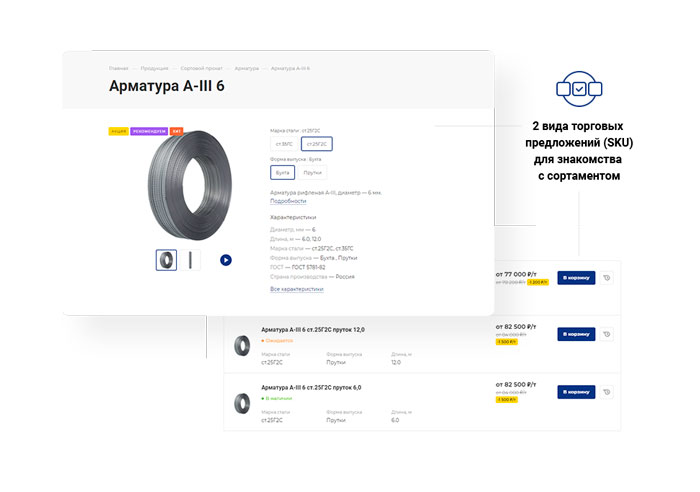Click the В наличии status label

point(276,398)
